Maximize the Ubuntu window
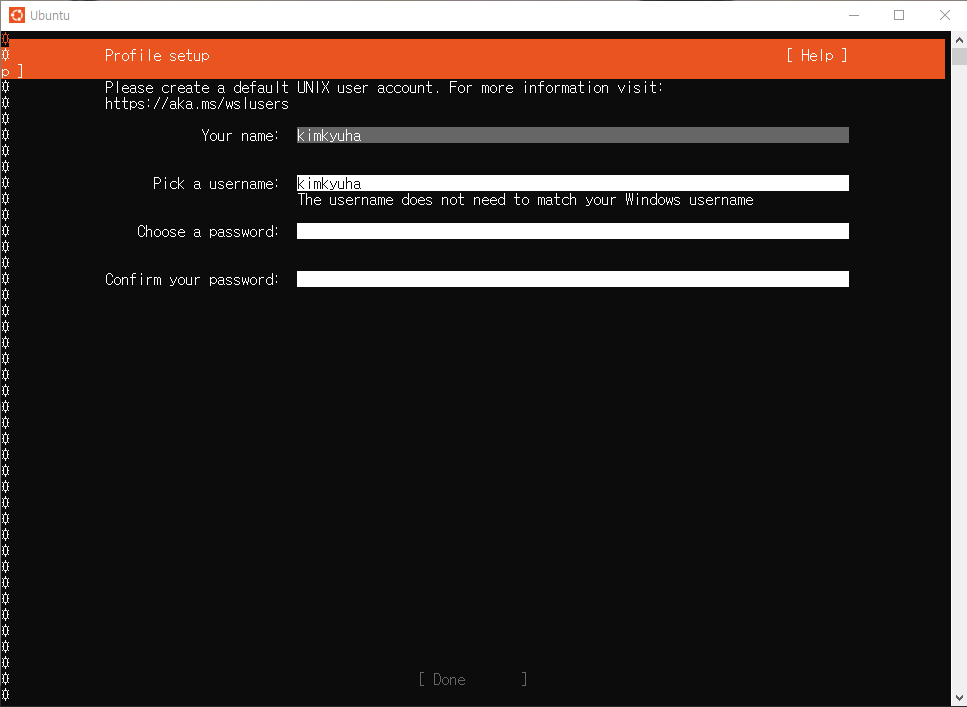967x707 pixels. coord(899,15)
